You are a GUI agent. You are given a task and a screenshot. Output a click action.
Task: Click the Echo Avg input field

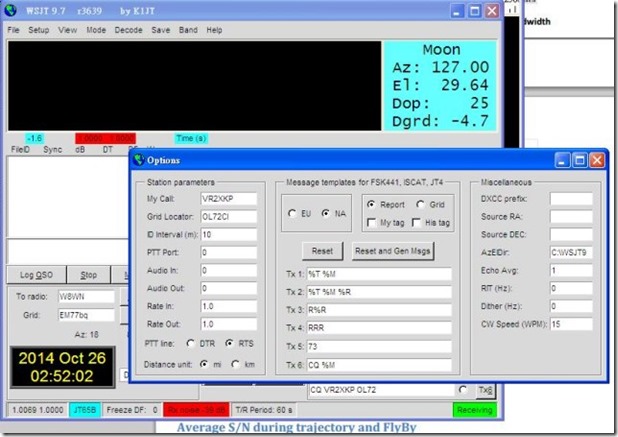click(571, 270)
